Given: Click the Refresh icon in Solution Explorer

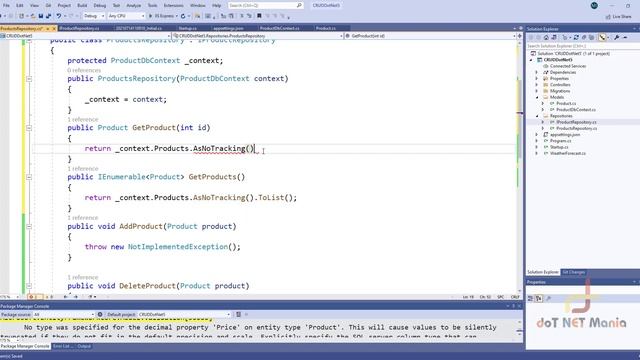Looking at the screenshot, I should [x=576, y=37].
